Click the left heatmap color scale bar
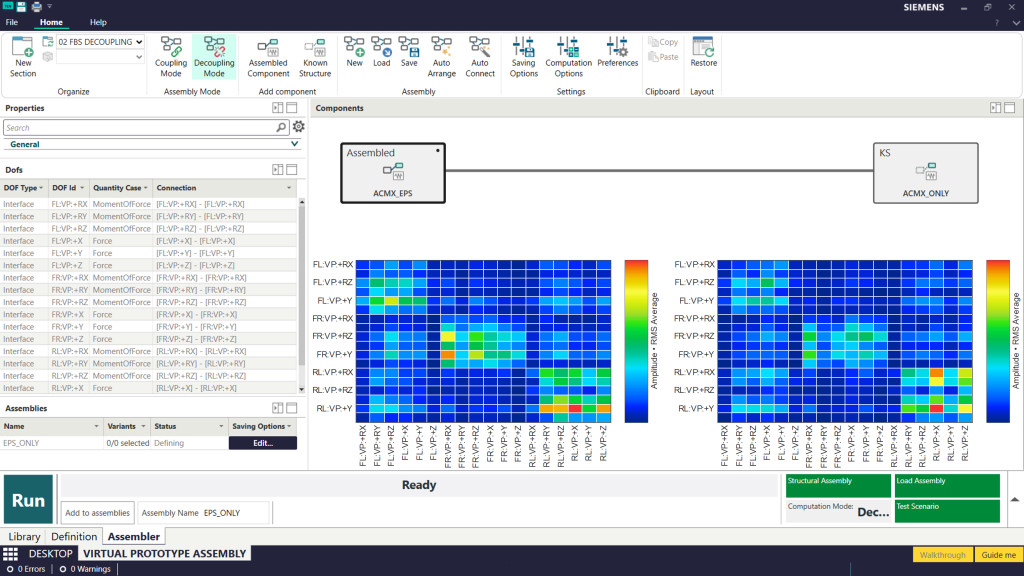This screenshot has height=576, width=1024. 636,341
